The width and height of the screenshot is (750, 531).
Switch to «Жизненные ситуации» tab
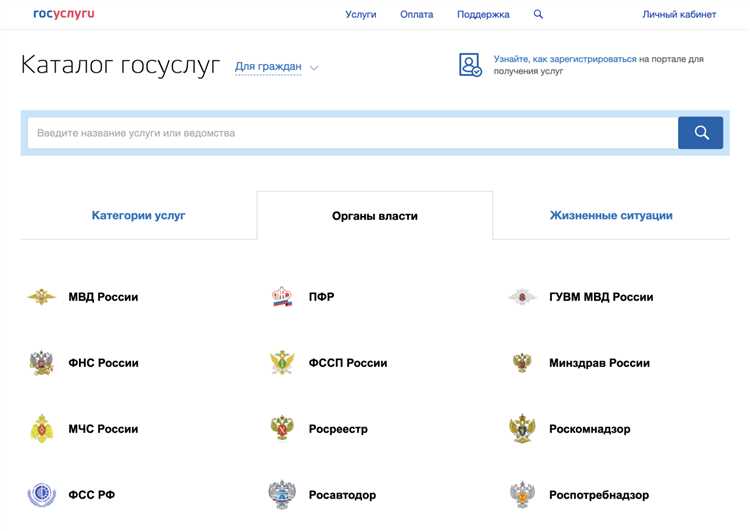click(611, 215)
